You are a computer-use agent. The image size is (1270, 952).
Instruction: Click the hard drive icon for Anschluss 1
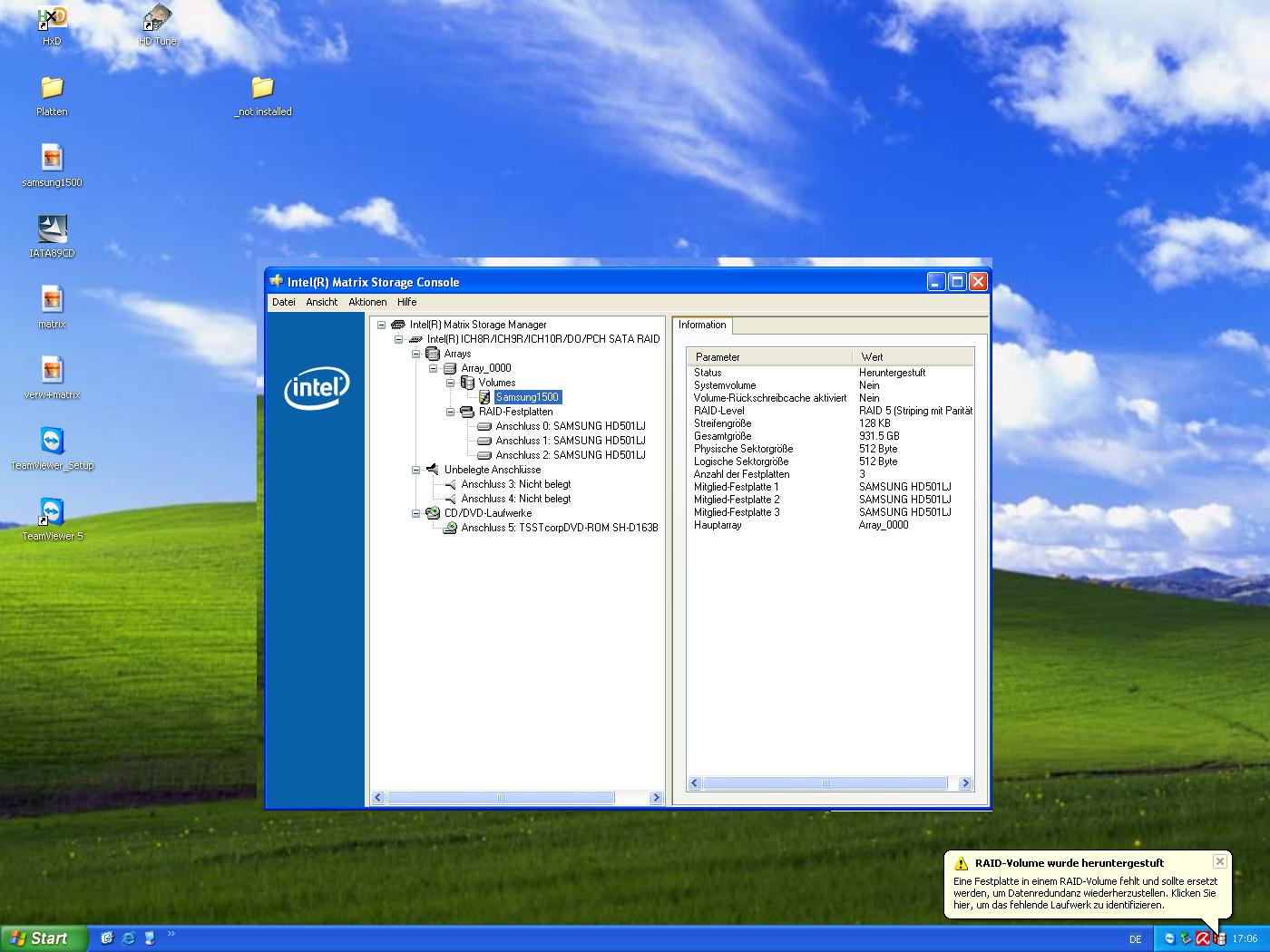(x=484, y=441)
